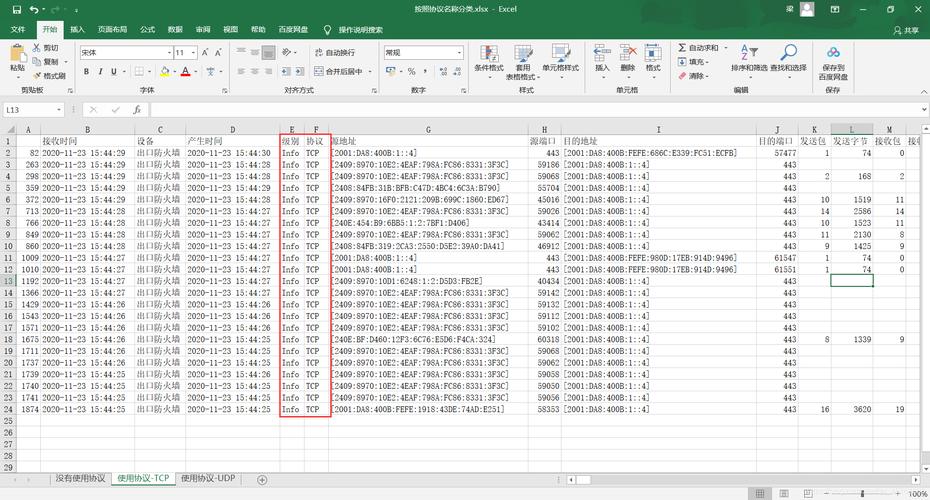Expand Merge and Center (合并后居中) arrow

[370, 71]
